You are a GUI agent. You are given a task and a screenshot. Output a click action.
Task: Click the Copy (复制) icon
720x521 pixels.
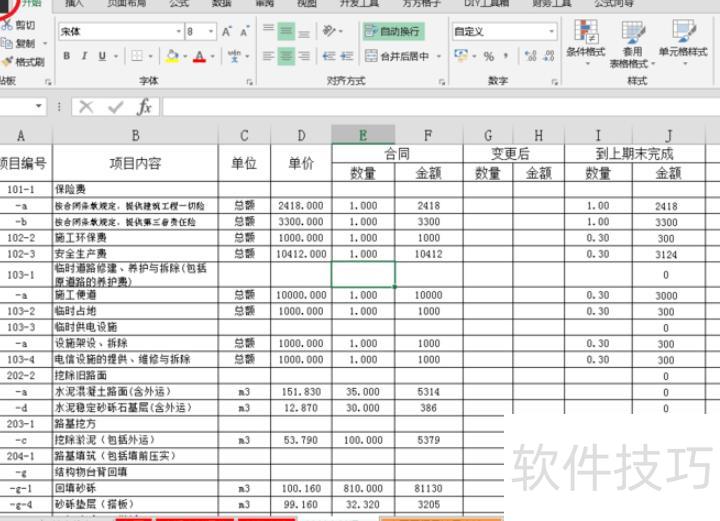(6, 43)
